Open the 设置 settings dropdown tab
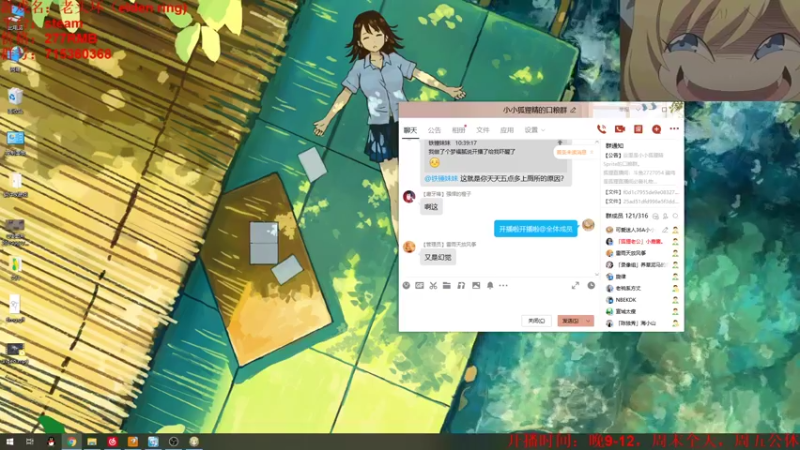This screenshot has height=450, width=800. click(x=534, y=130)
